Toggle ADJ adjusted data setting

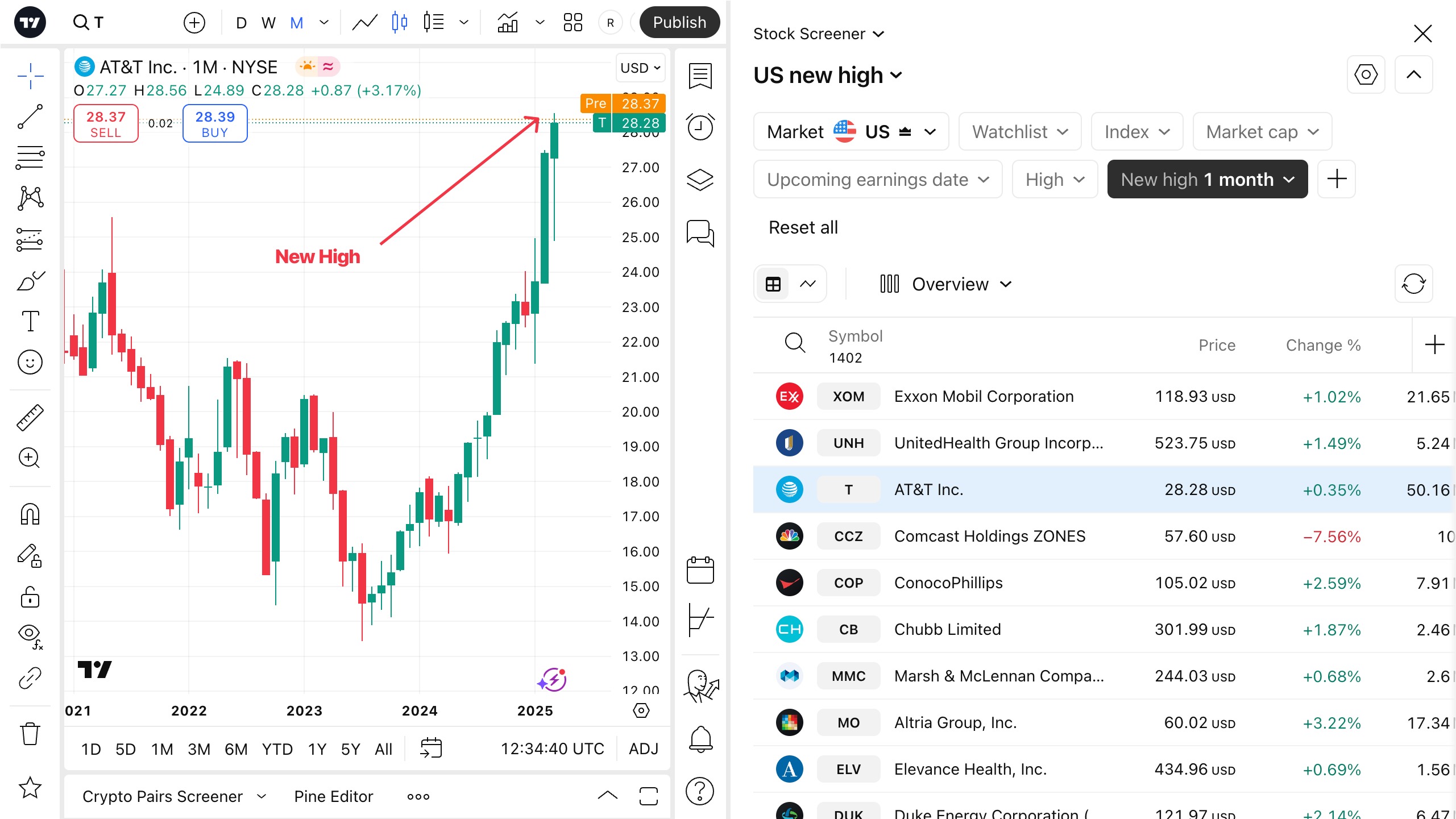coord(643,749)
